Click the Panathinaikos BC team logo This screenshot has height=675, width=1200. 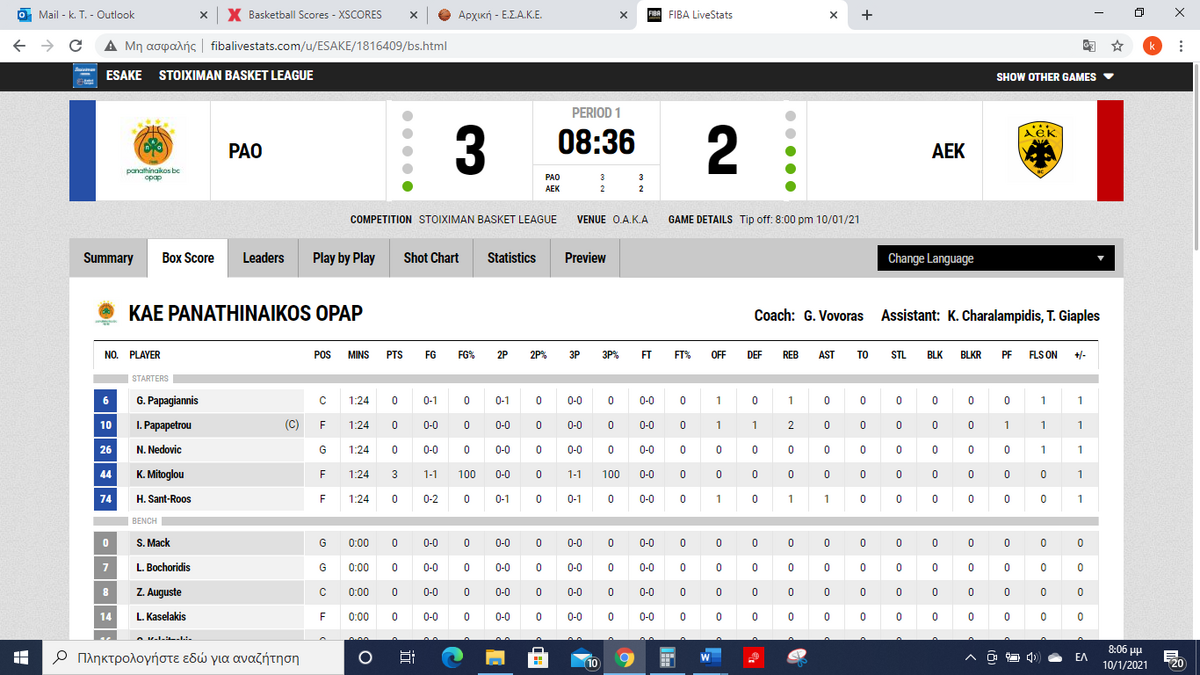tap(153, 150)
